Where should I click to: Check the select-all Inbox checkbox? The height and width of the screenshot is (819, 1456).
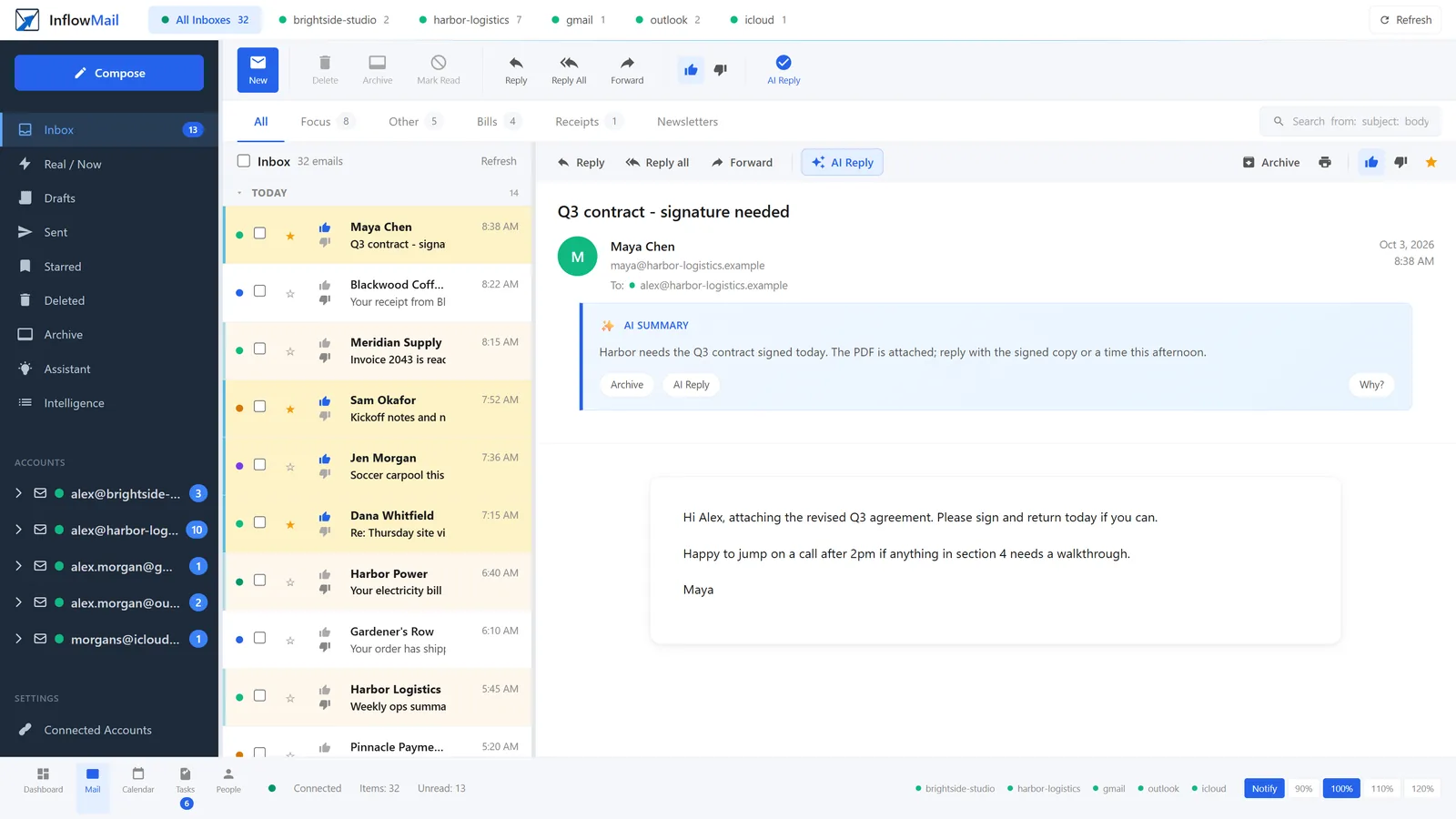244,161
